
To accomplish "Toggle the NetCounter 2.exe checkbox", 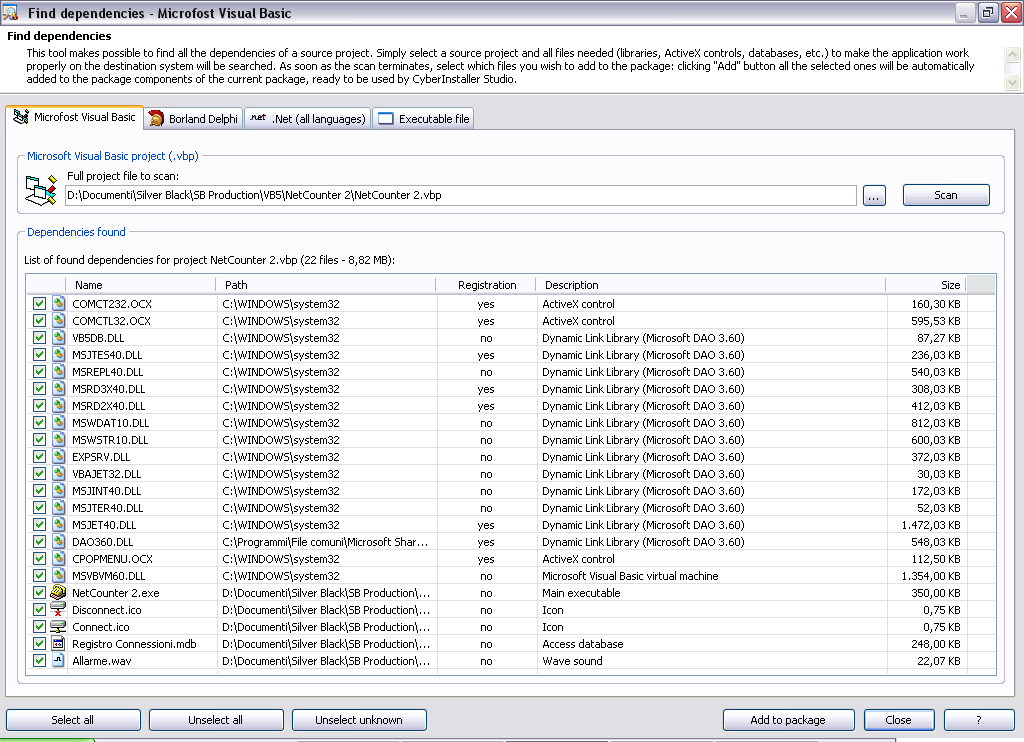I will [39, 592].
